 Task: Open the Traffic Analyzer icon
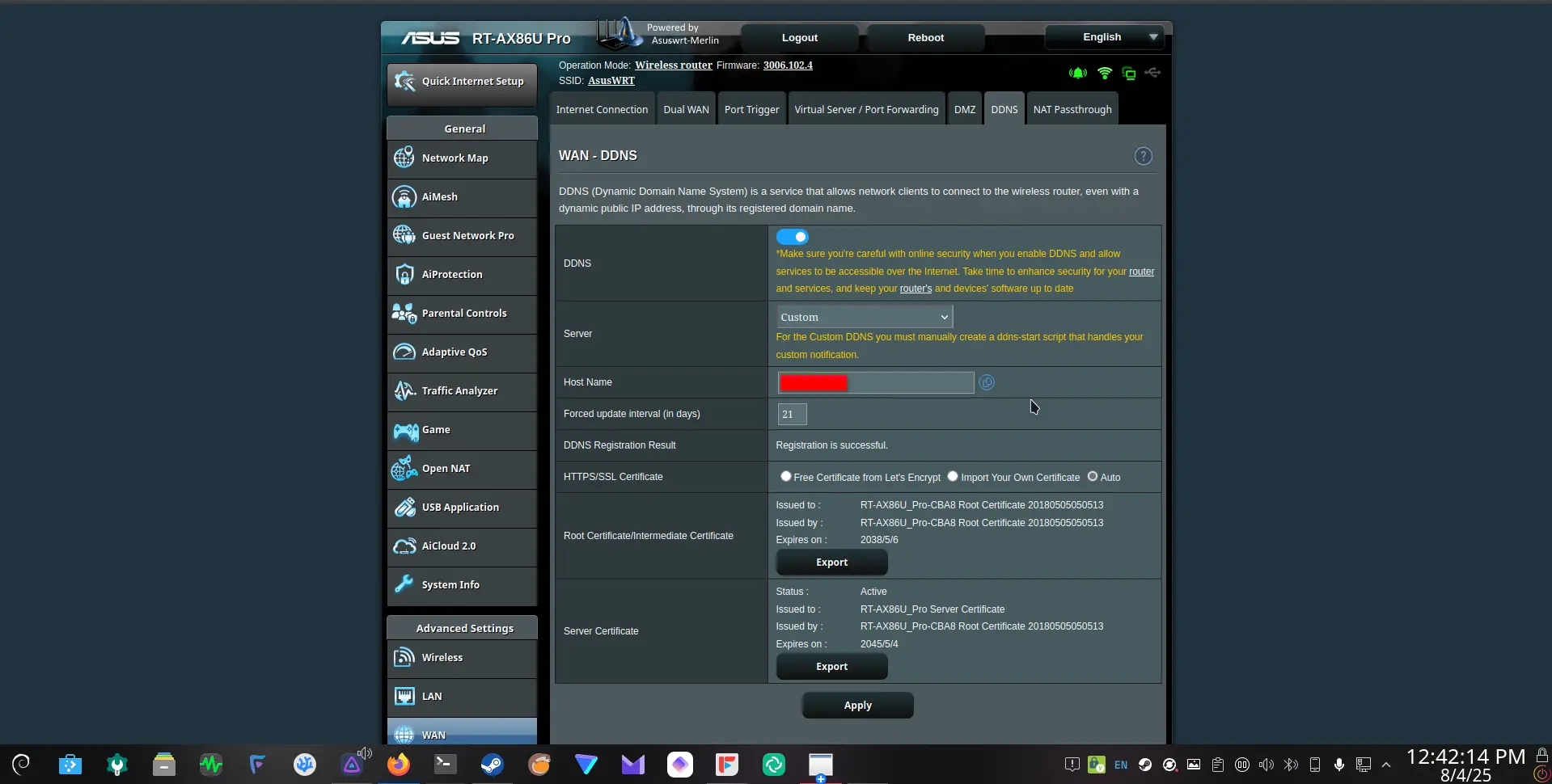click(404, 391)
